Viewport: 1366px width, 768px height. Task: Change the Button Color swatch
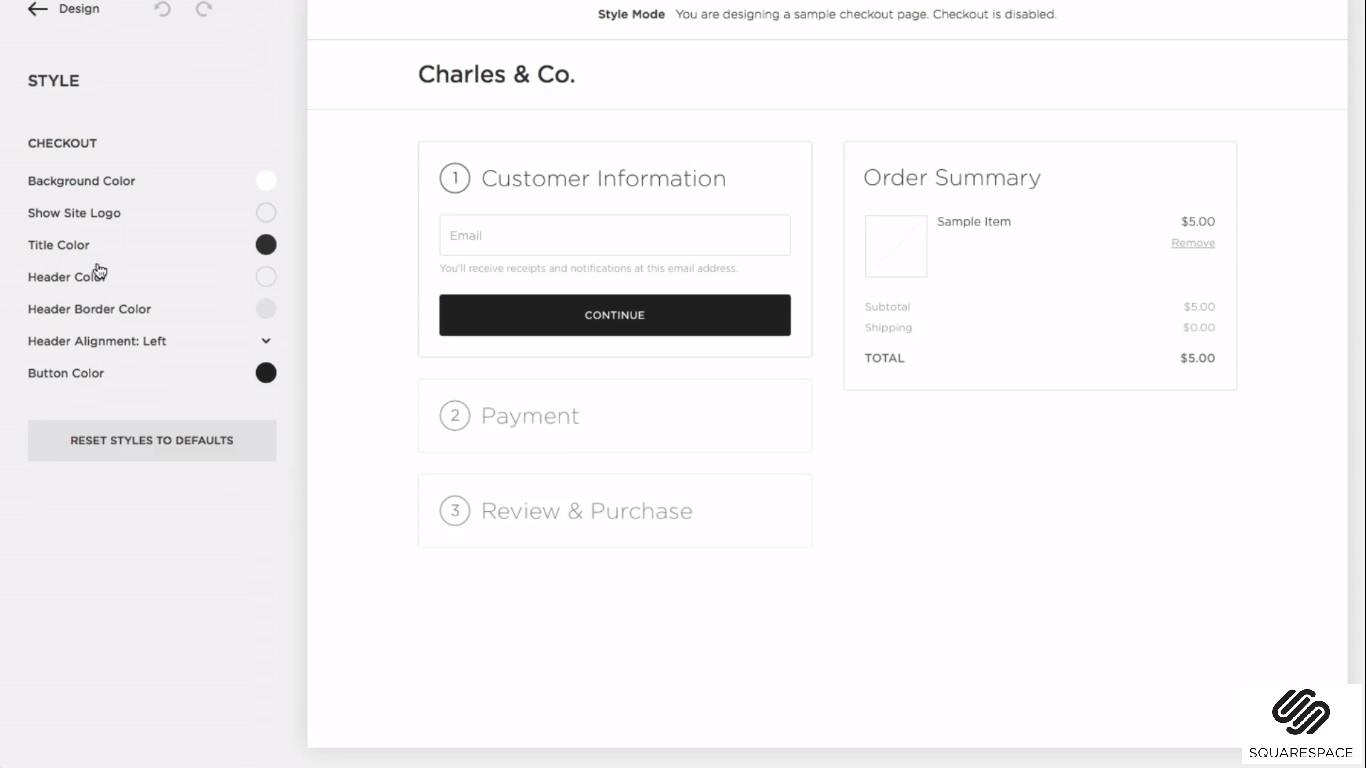pos(266,373)
